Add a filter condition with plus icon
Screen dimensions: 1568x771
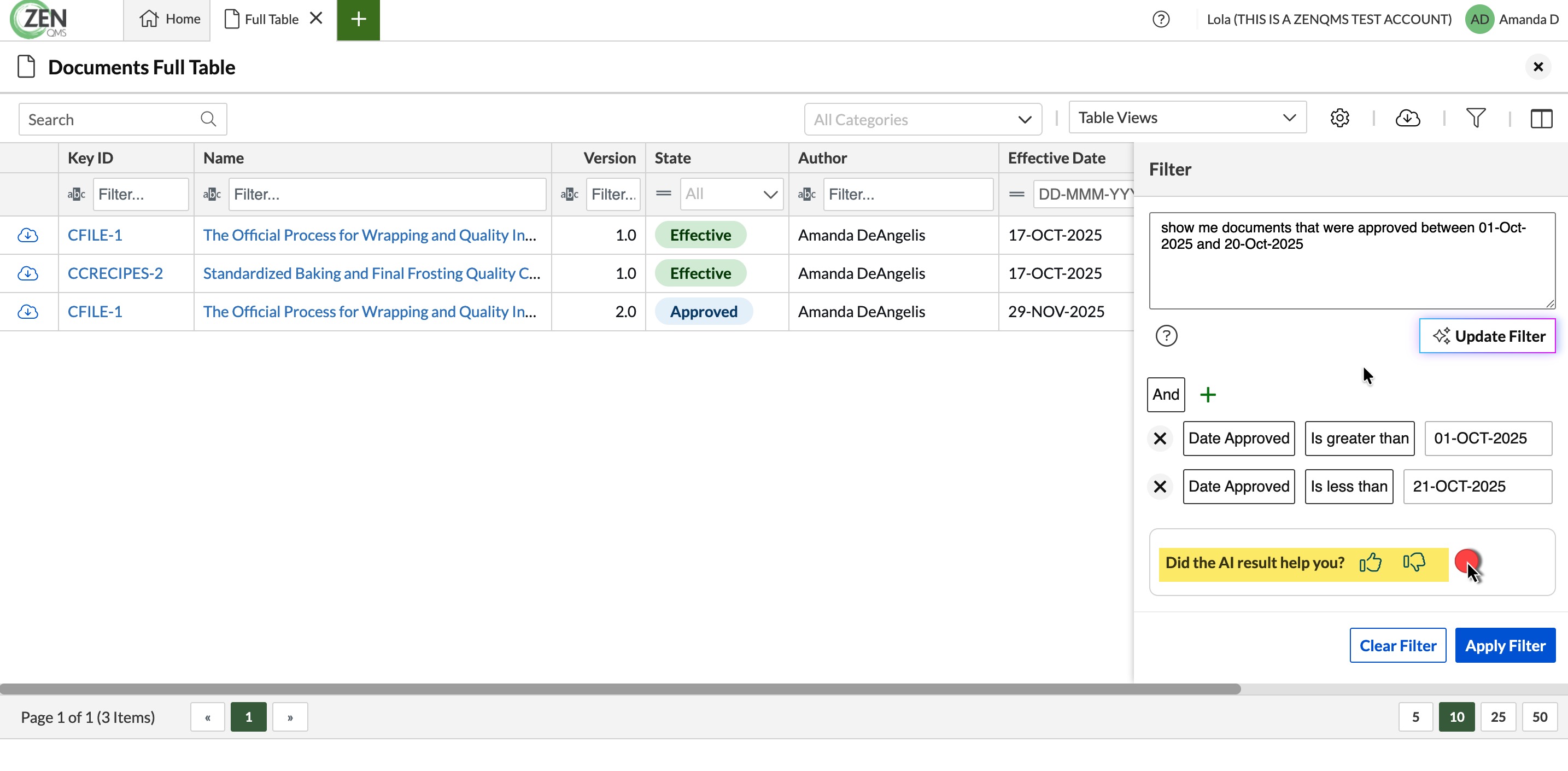coord(1208,395)
